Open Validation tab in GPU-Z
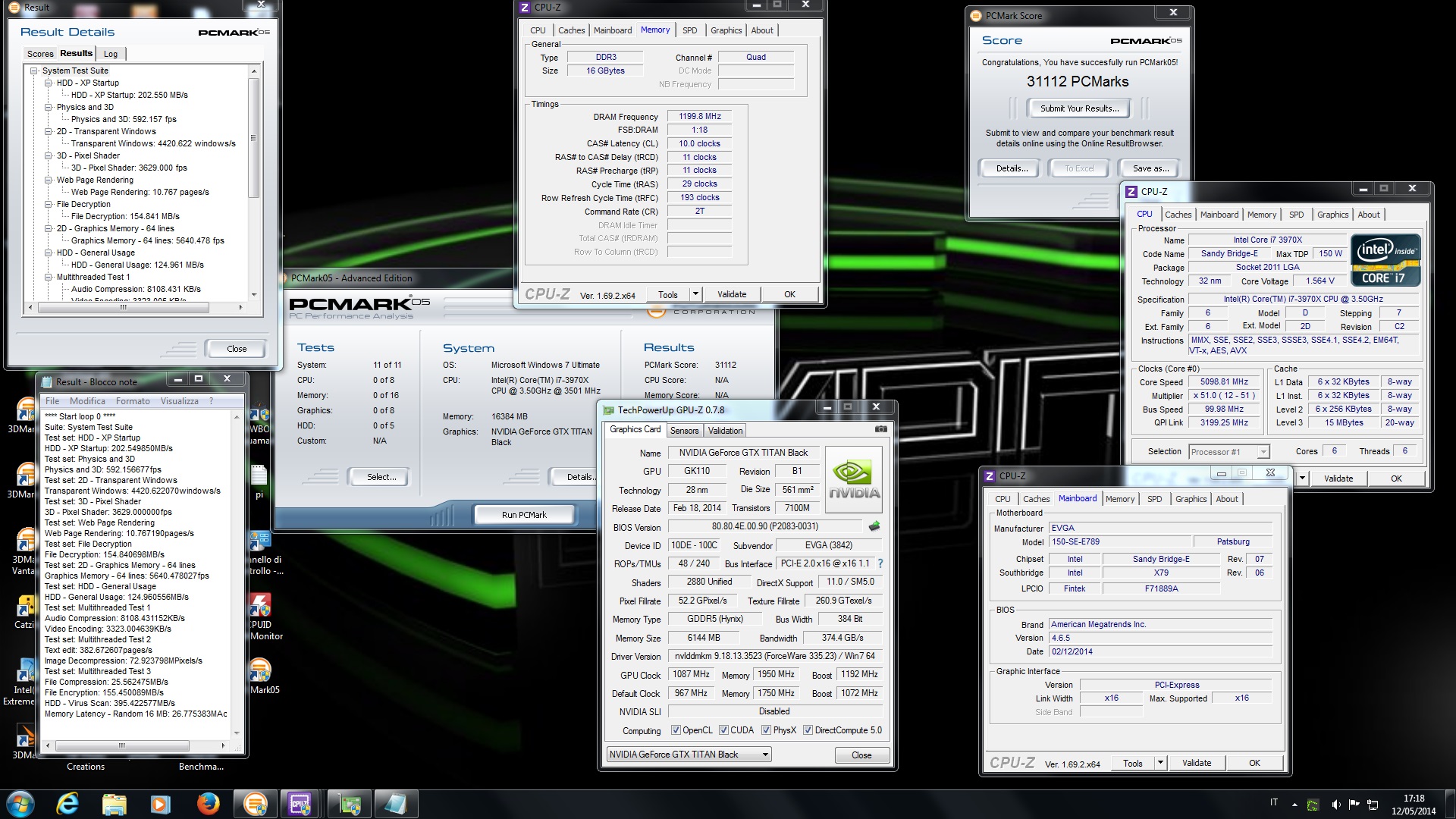Viewport: 1456px width, 819px height. (725, 431)
